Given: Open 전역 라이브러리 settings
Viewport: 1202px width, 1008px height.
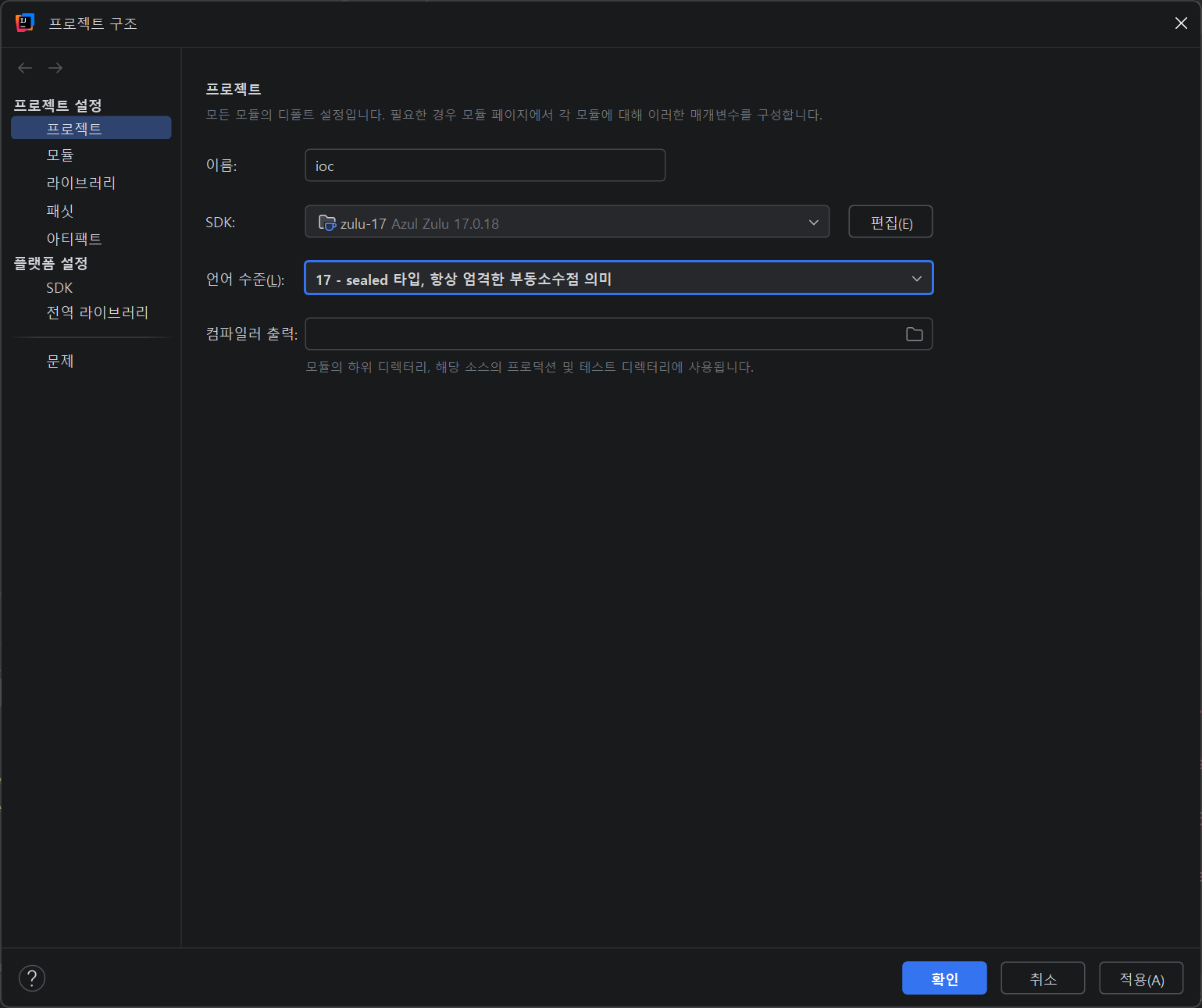Looking at the screenshot, I should click(97, 312).
